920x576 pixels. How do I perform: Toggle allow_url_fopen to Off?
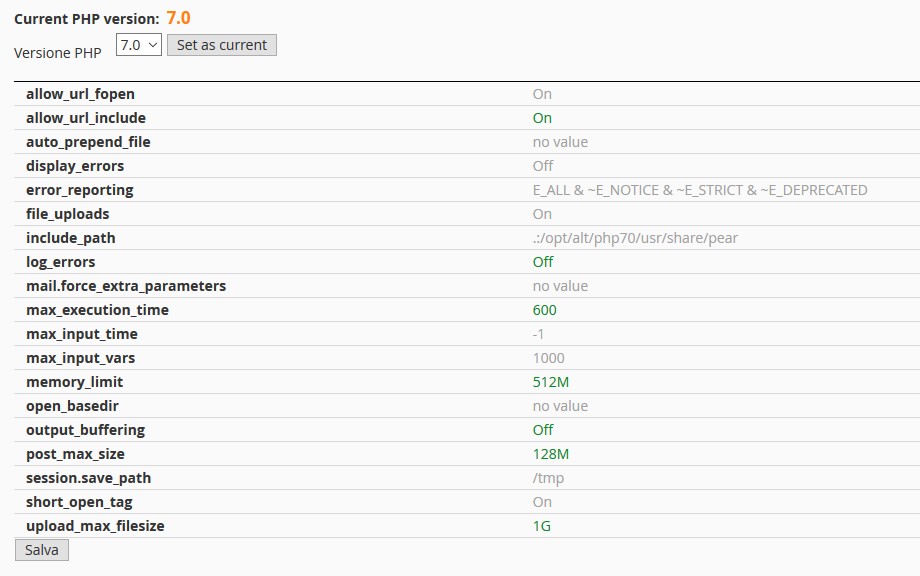pyautogui.click(x=542, y=93)
